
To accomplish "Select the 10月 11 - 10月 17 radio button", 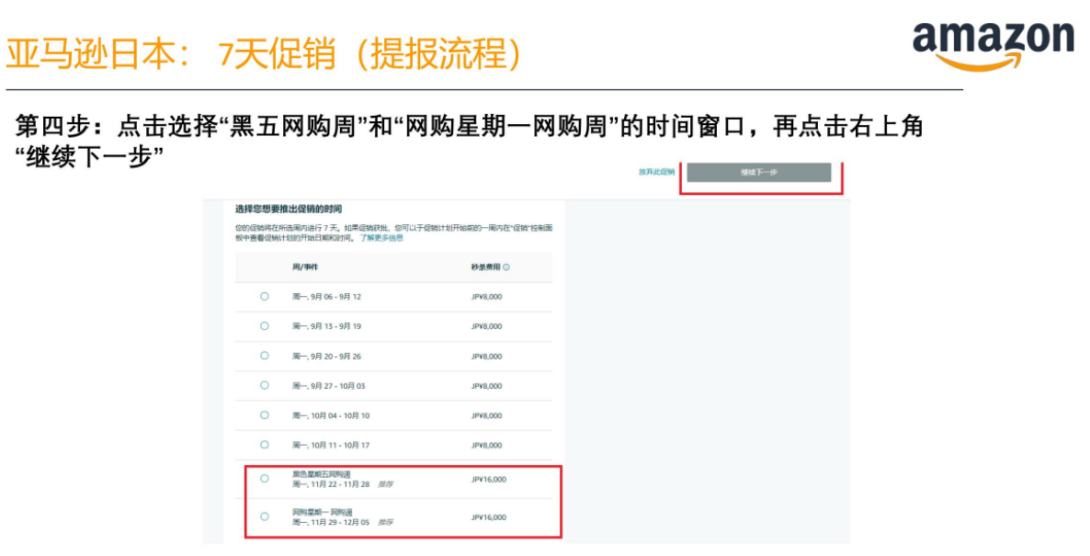I will (x=264, y=445).
